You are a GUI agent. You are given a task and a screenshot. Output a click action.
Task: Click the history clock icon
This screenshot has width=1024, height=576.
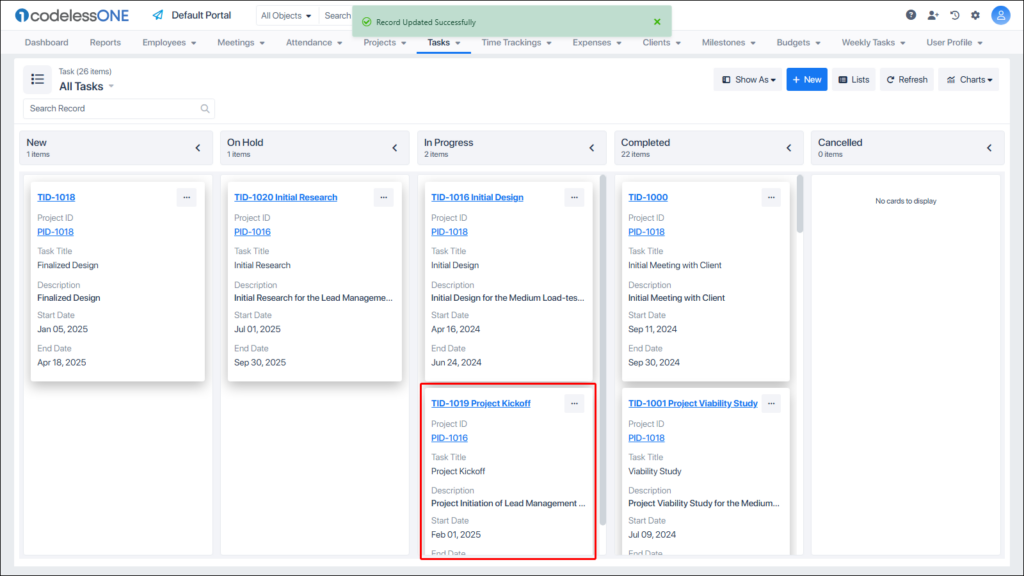coord(955,15)
